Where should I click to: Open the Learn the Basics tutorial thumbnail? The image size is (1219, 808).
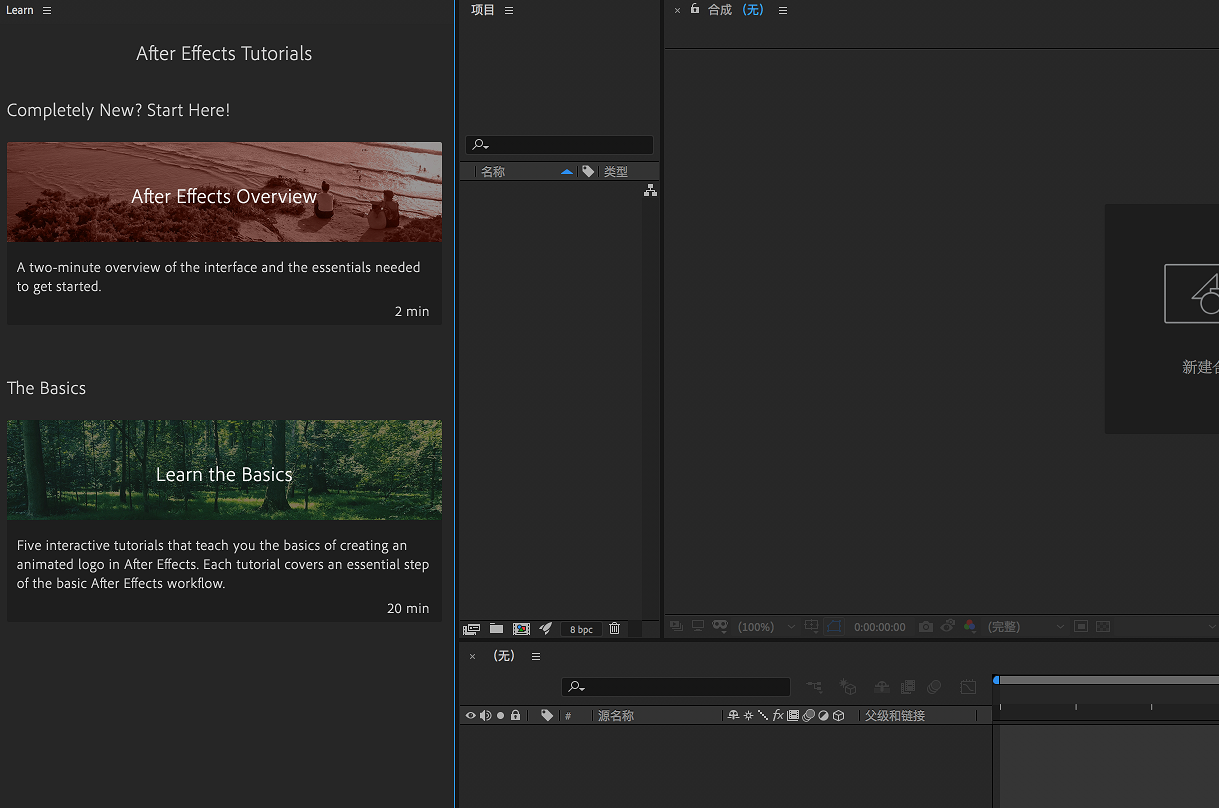coord(224,470)
